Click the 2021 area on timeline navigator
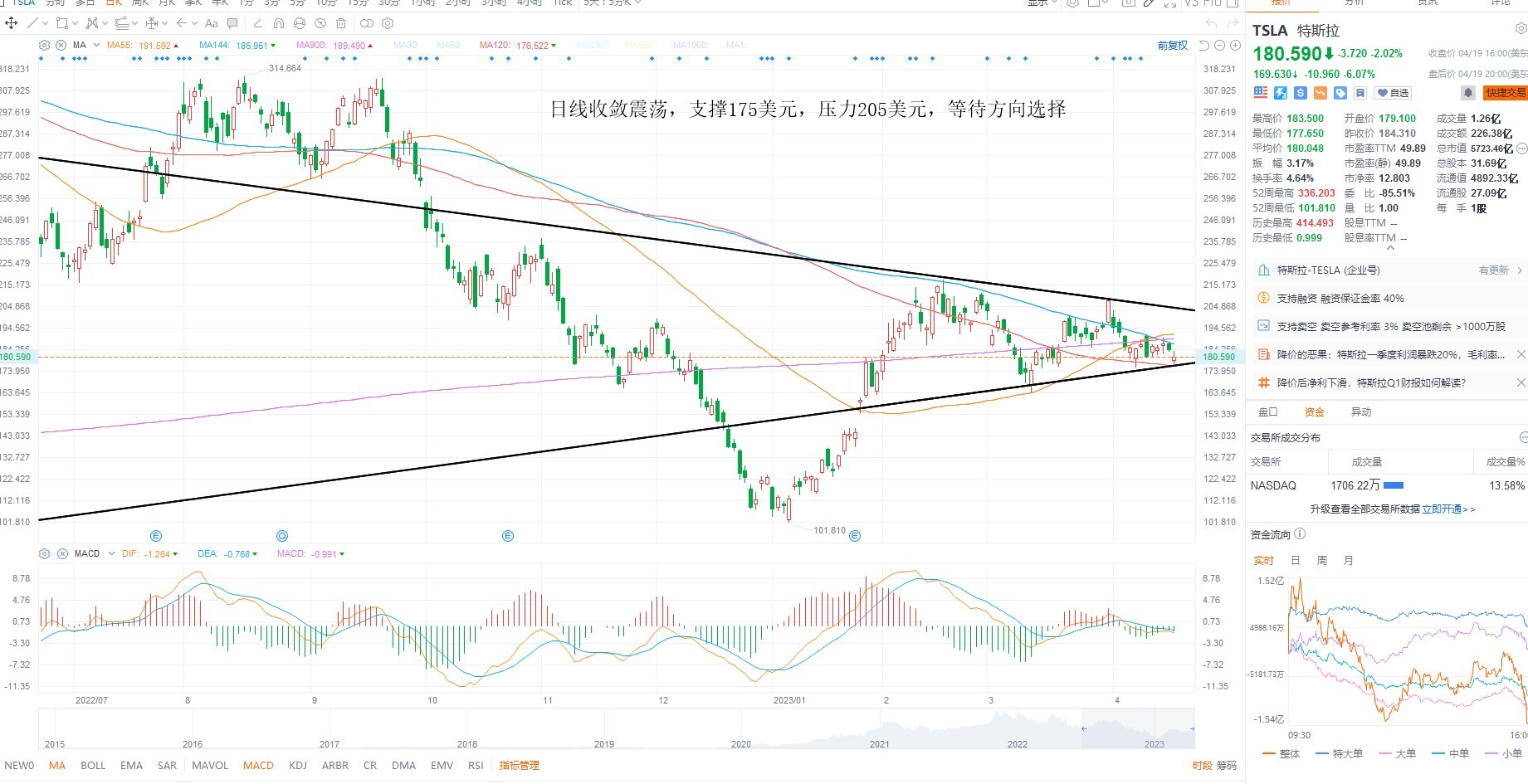Image resolution: width=1528 pixels, height=784 pixels. [879, 744]
